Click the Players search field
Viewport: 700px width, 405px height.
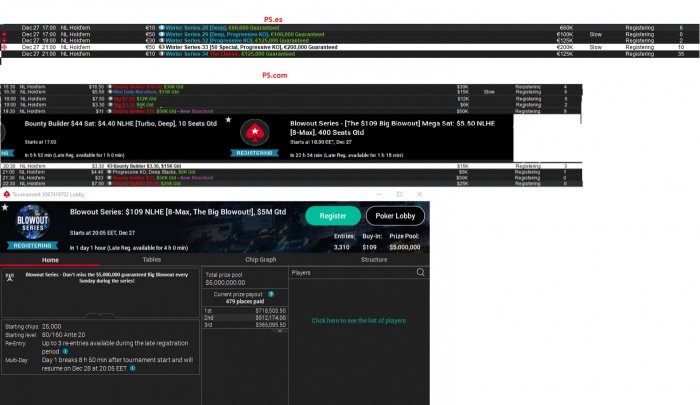click(353, 272)
